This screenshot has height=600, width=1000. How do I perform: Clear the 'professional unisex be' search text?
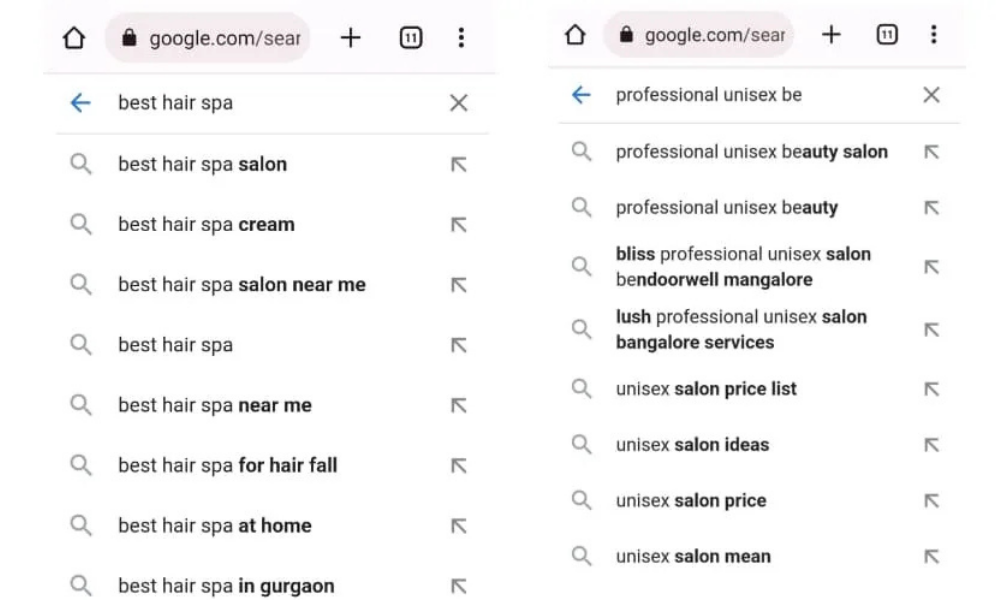pyautogui.click(x=931, y=95)
